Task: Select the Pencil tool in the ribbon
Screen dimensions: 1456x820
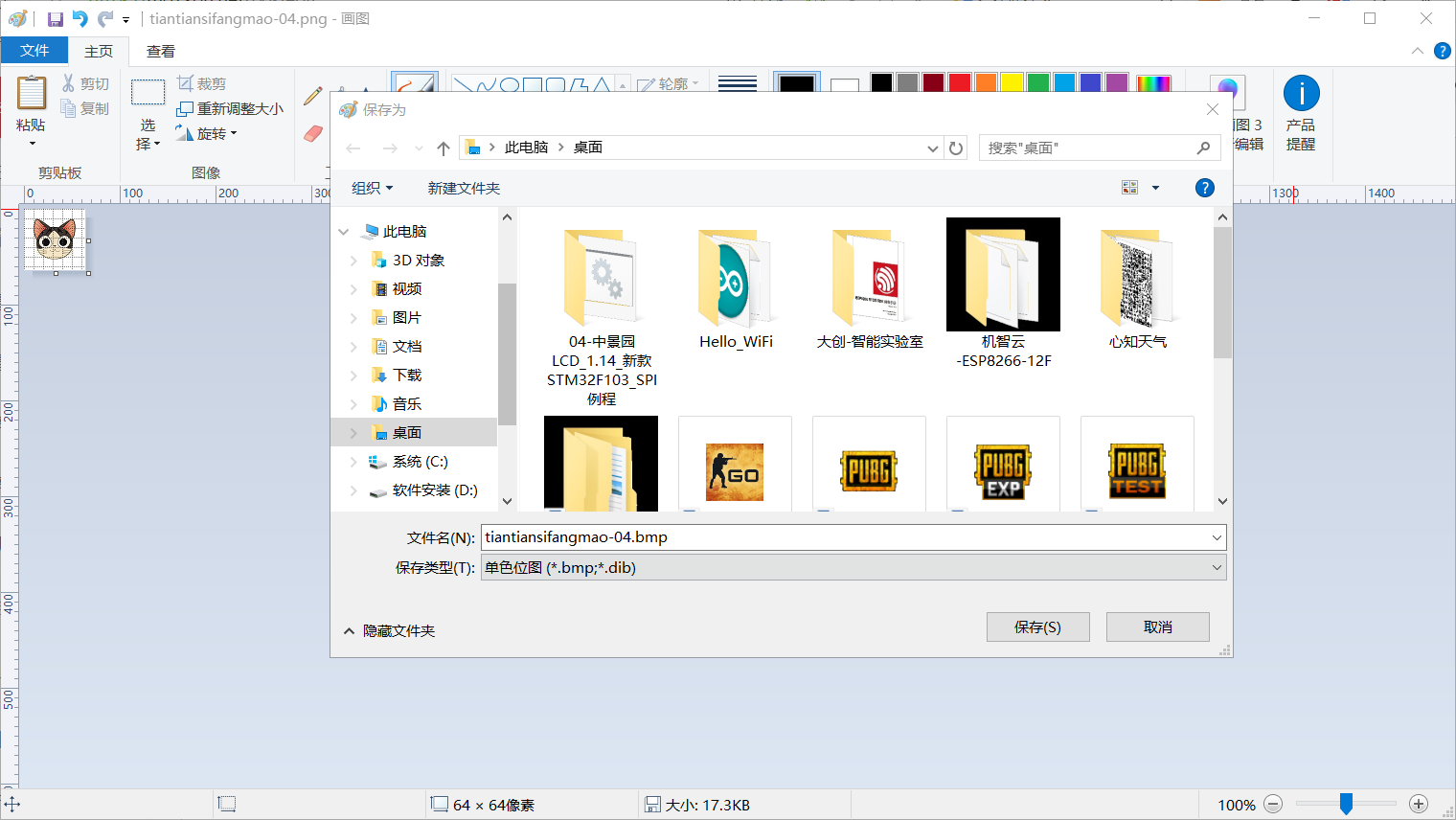Action: tap(312, 96)
